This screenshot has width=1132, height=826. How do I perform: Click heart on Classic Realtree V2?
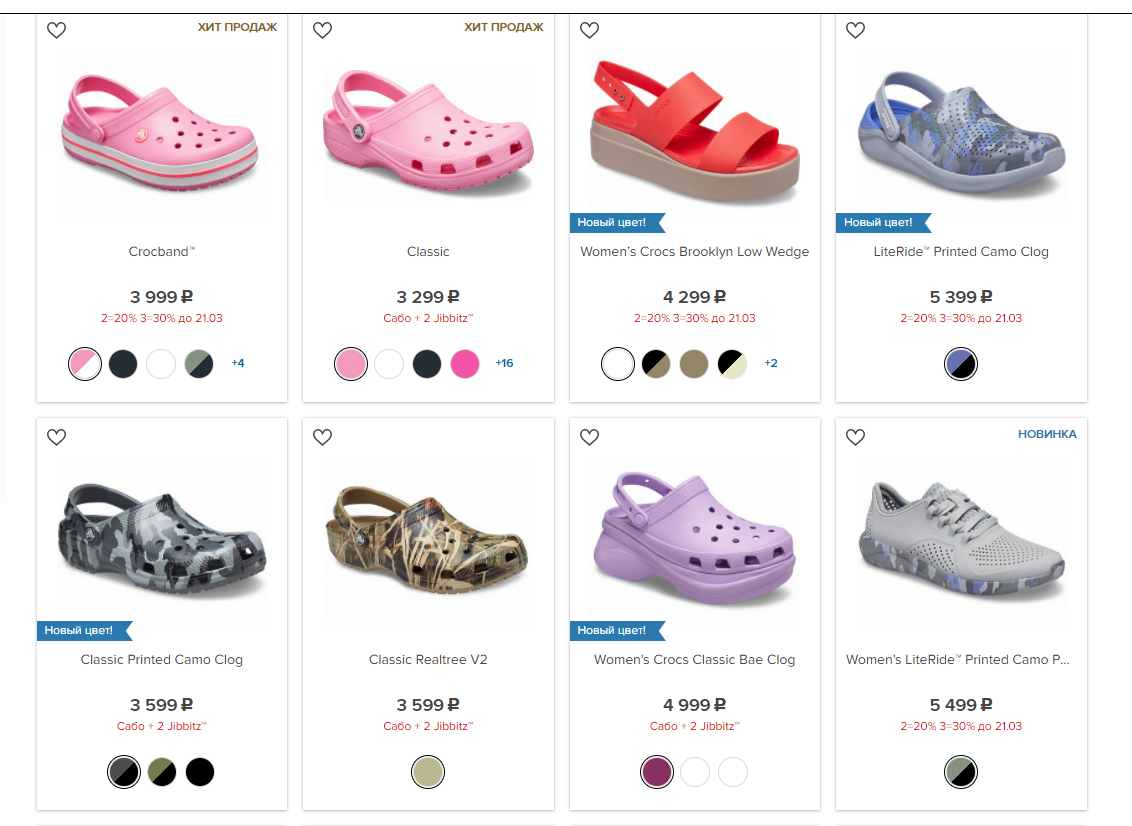pos(322,437)
